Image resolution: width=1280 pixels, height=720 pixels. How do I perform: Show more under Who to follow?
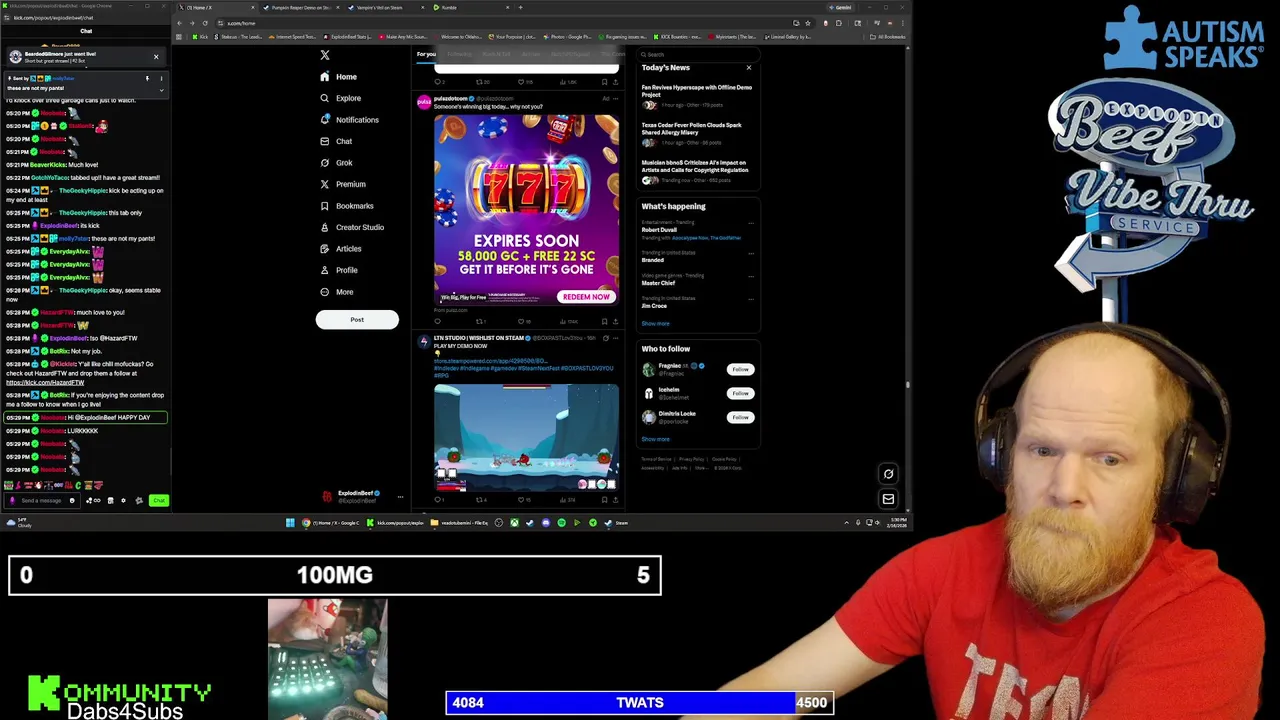655,439
